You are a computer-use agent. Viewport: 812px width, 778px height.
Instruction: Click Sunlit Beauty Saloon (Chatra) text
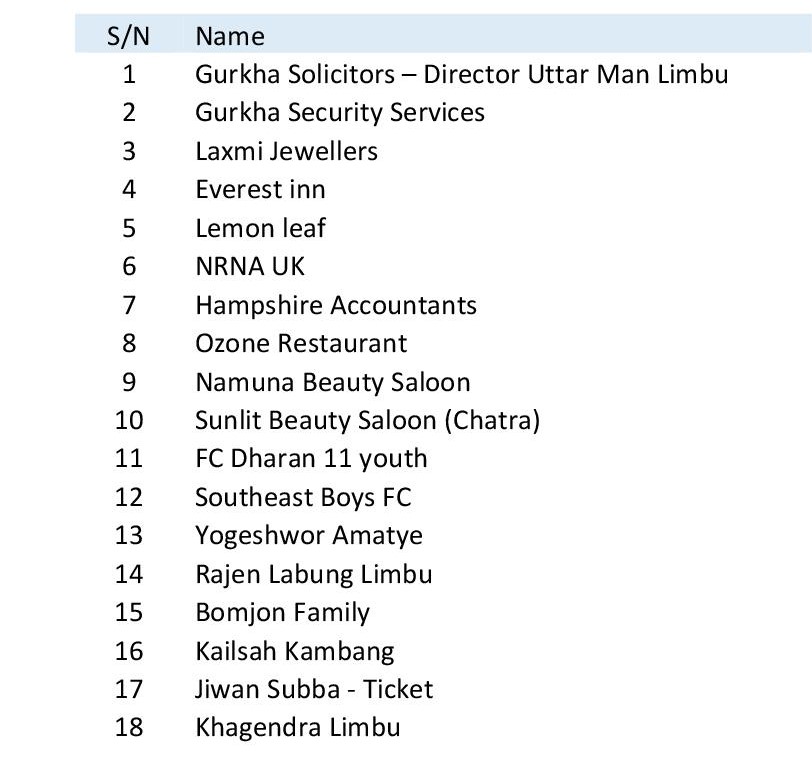click(367, 420)
